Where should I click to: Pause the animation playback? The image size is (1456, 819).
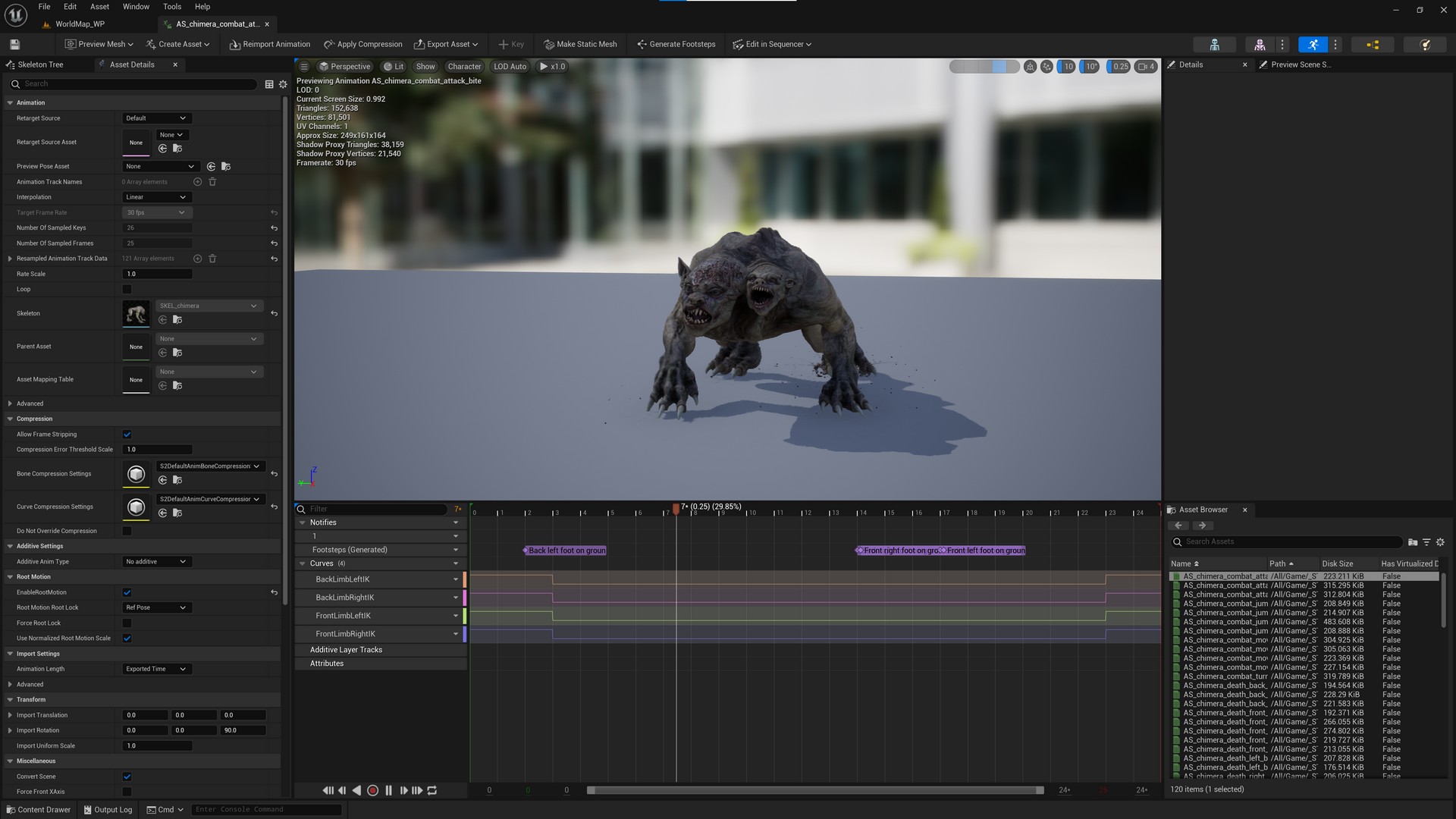(388, 790)
